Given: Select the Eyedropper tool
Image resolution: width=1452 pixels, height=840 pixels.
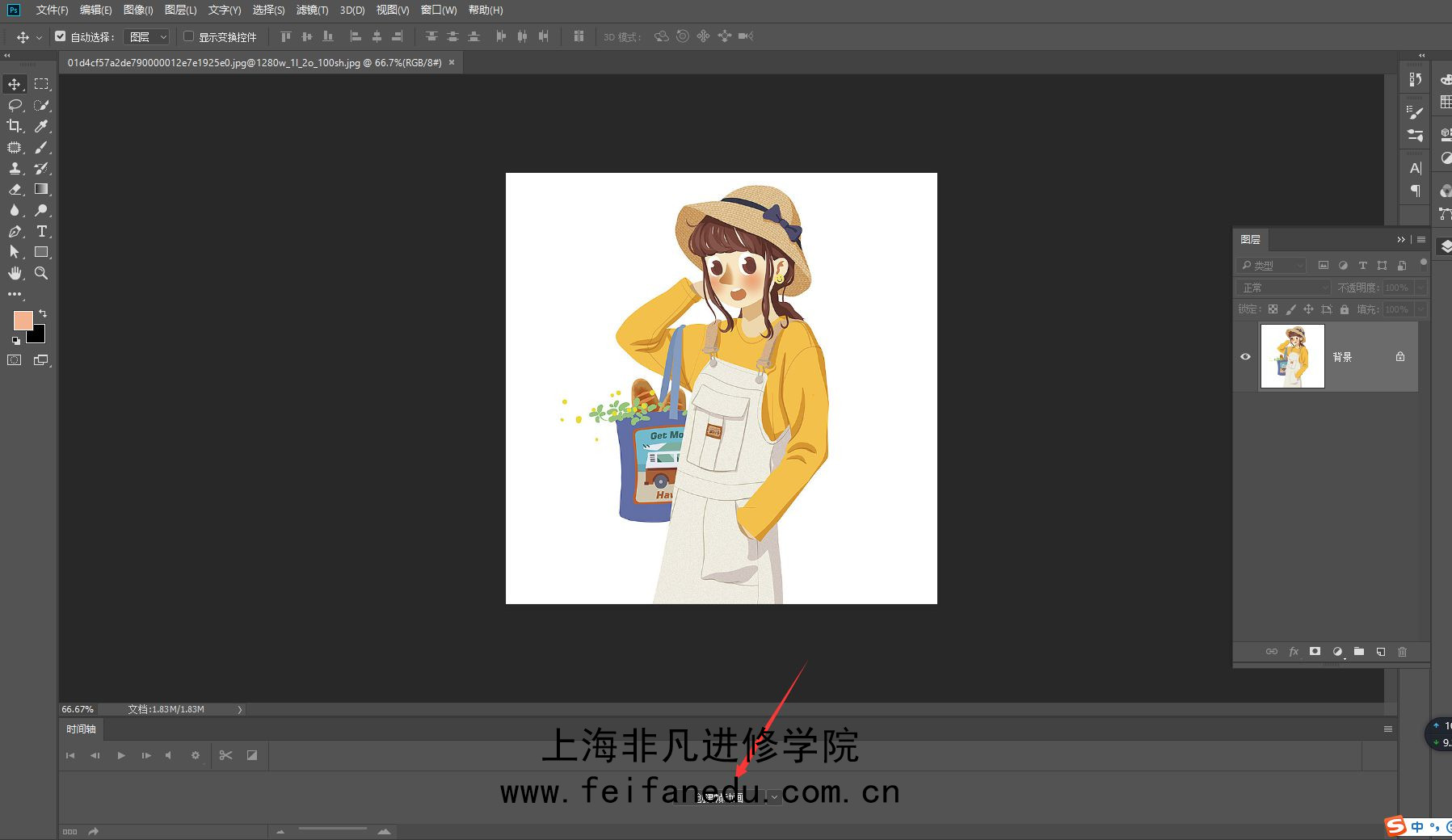Looking at the screenshot, I should 41,126.
